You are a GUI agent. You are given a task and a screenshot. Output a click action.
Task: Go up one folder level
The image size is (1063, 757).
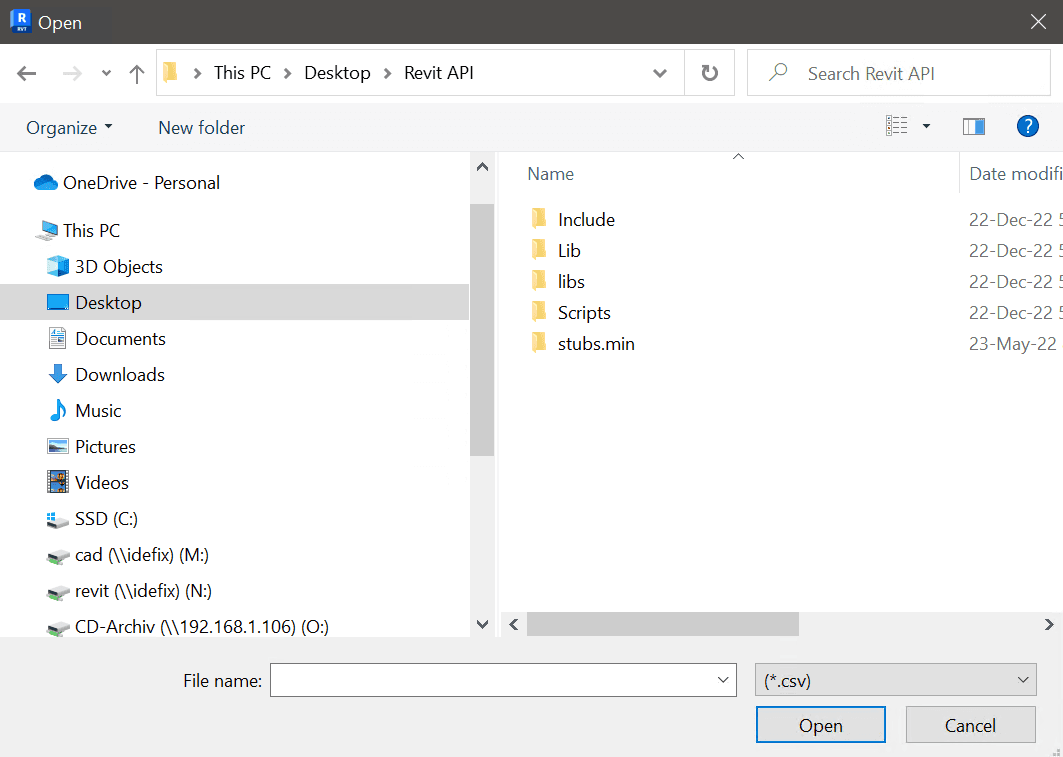tap(137, 73)
